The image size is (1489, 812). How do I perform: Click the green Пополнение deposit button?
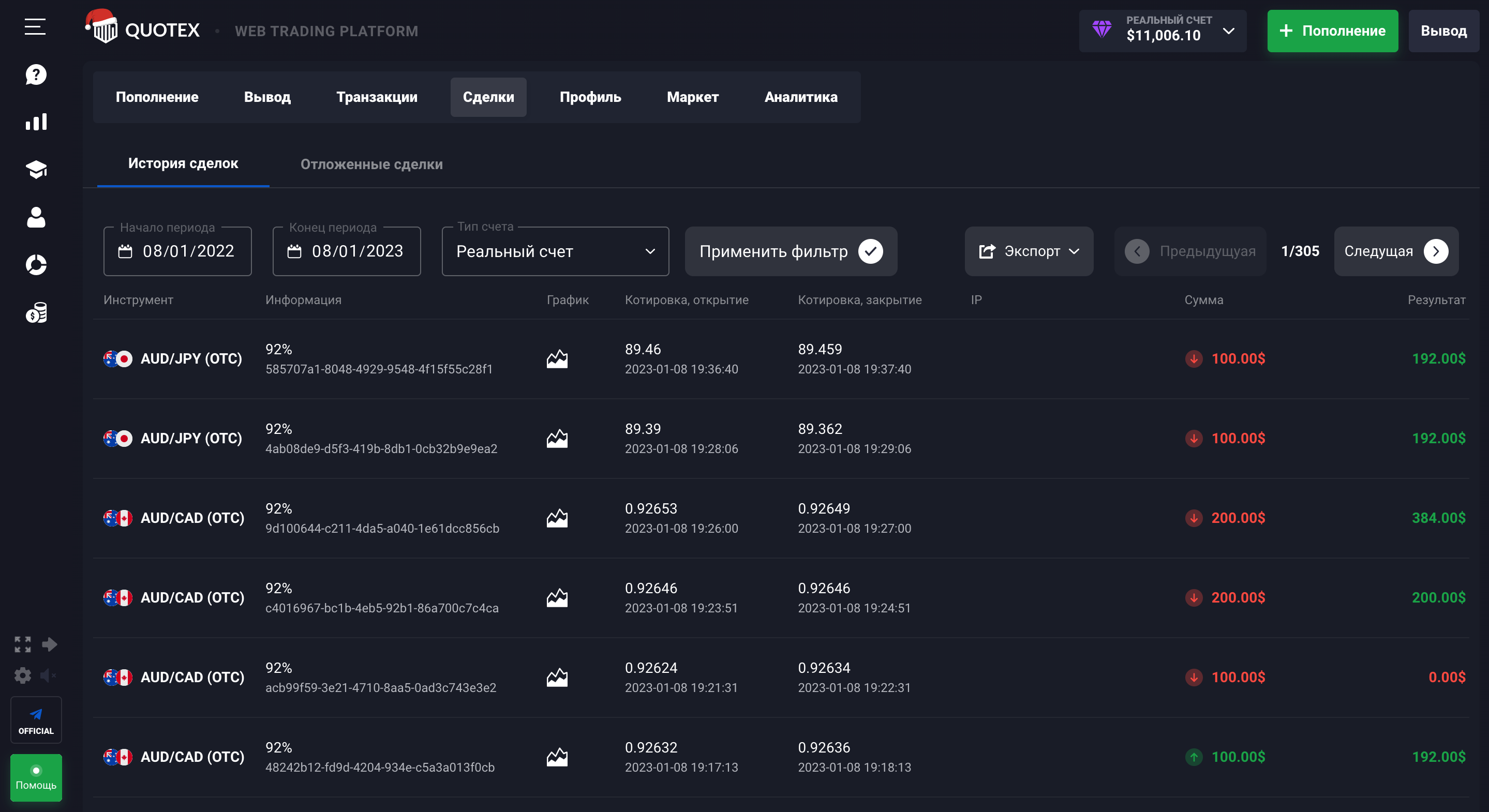1332,31
